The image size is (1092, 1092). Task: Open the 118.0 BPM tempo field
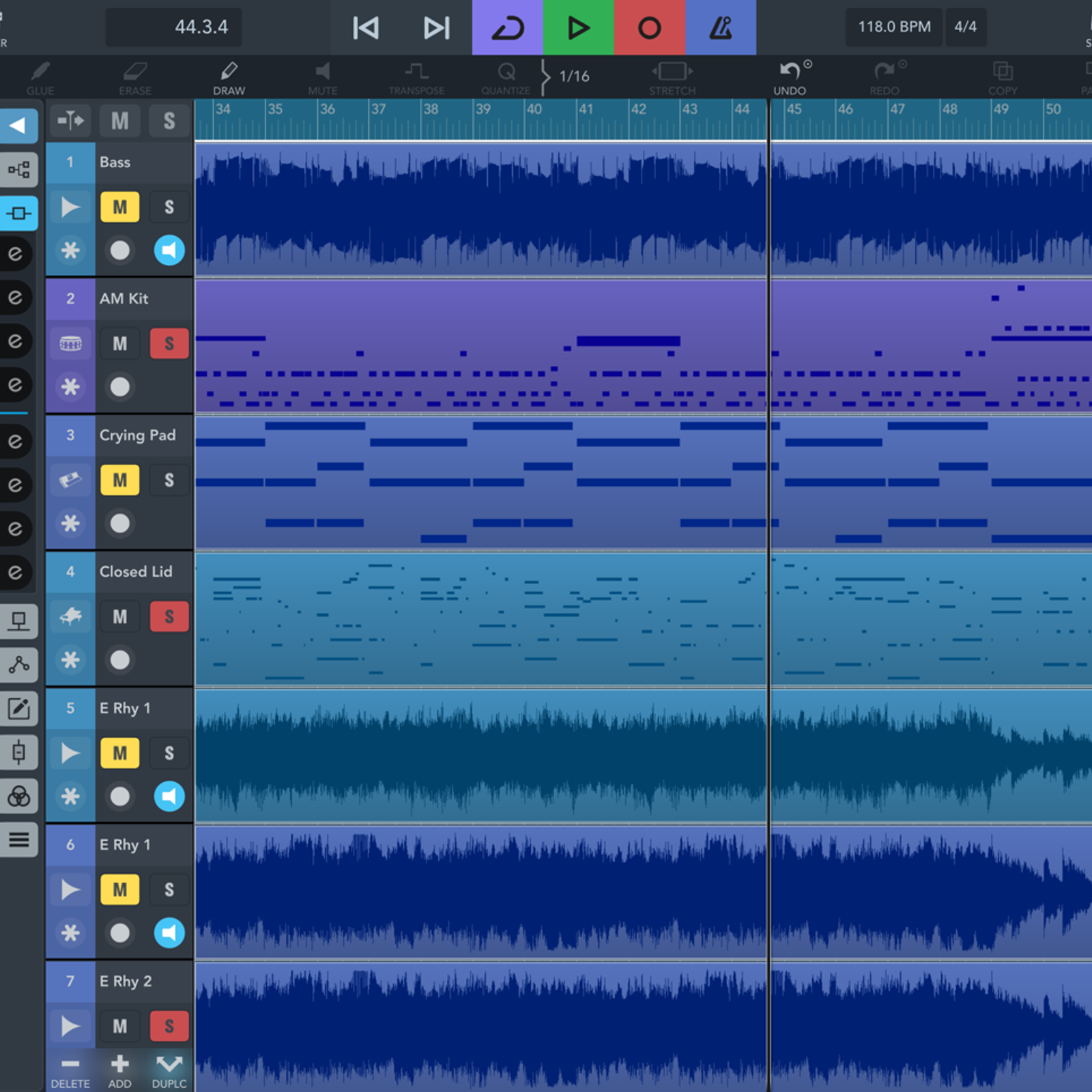coord(894,27)
